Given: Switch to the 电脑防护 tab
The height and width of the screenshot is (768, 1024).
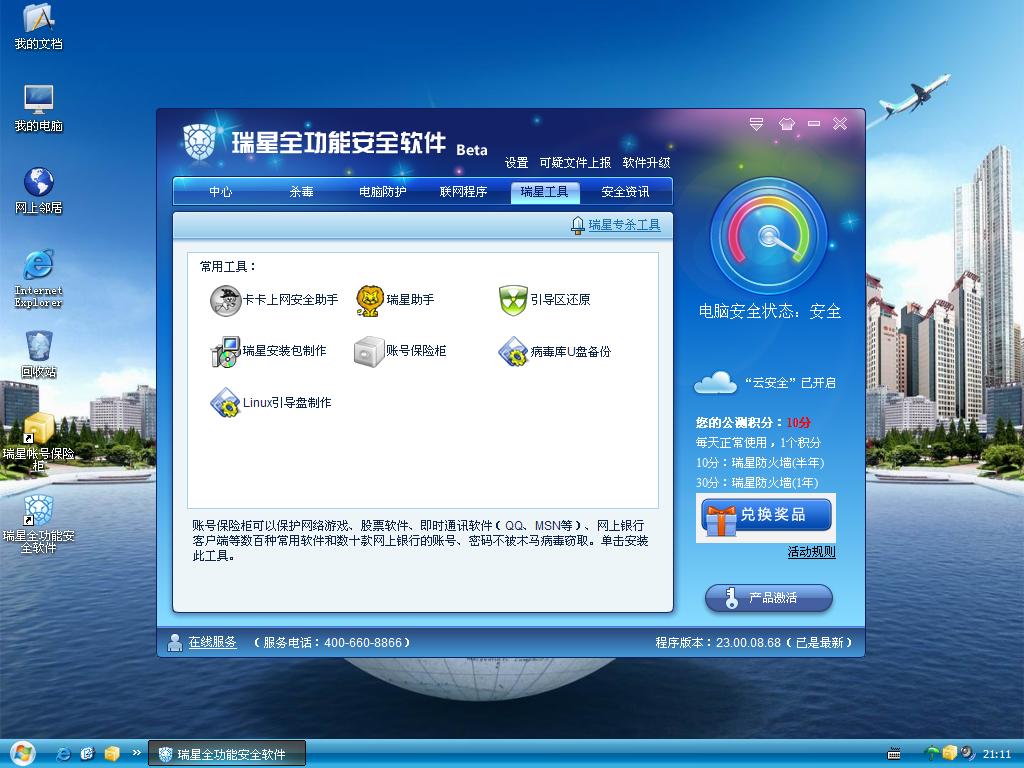Looking at the screenshot, I should coord(383,191).
